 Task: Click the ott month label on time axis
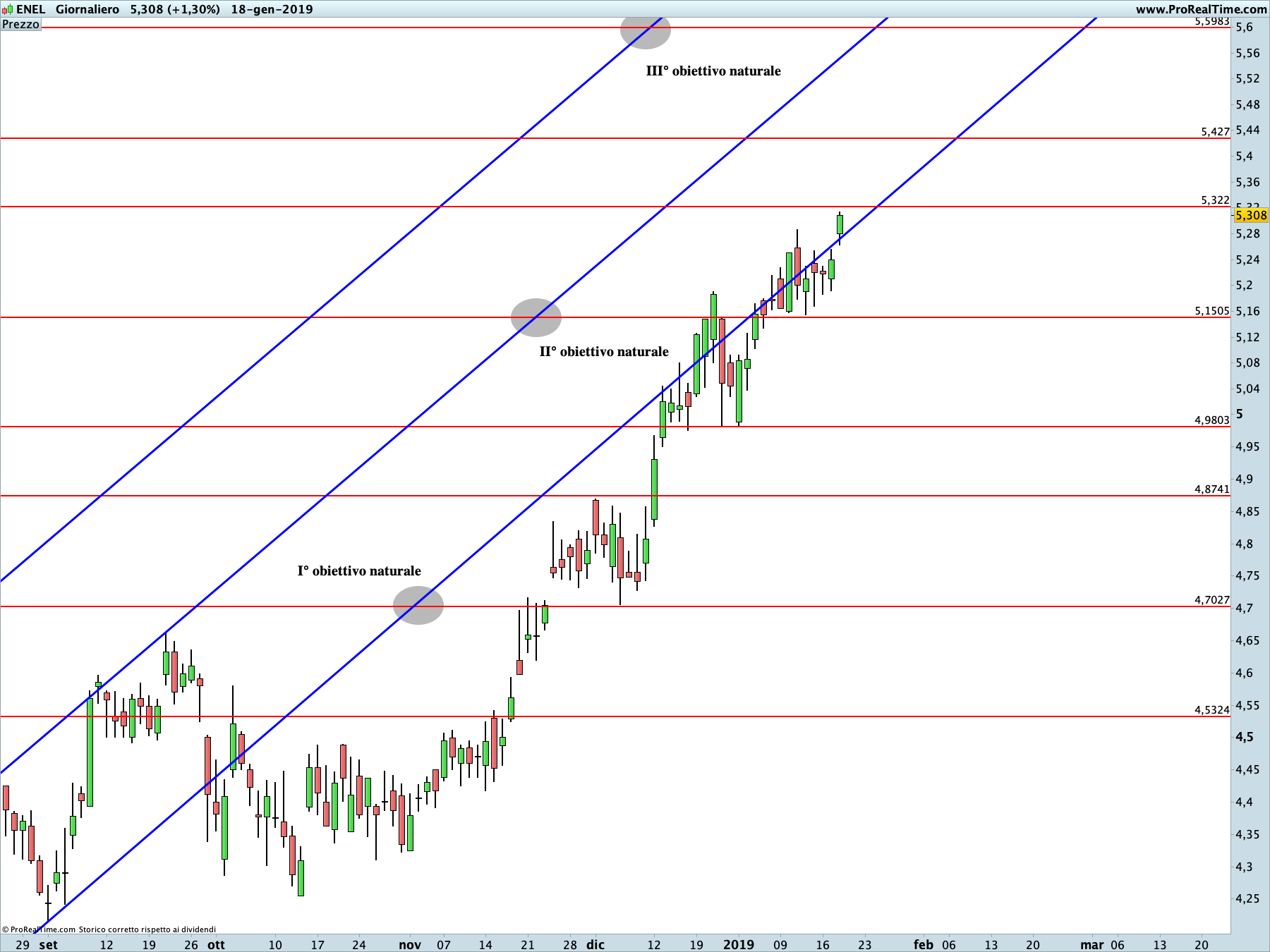[216, 945]
